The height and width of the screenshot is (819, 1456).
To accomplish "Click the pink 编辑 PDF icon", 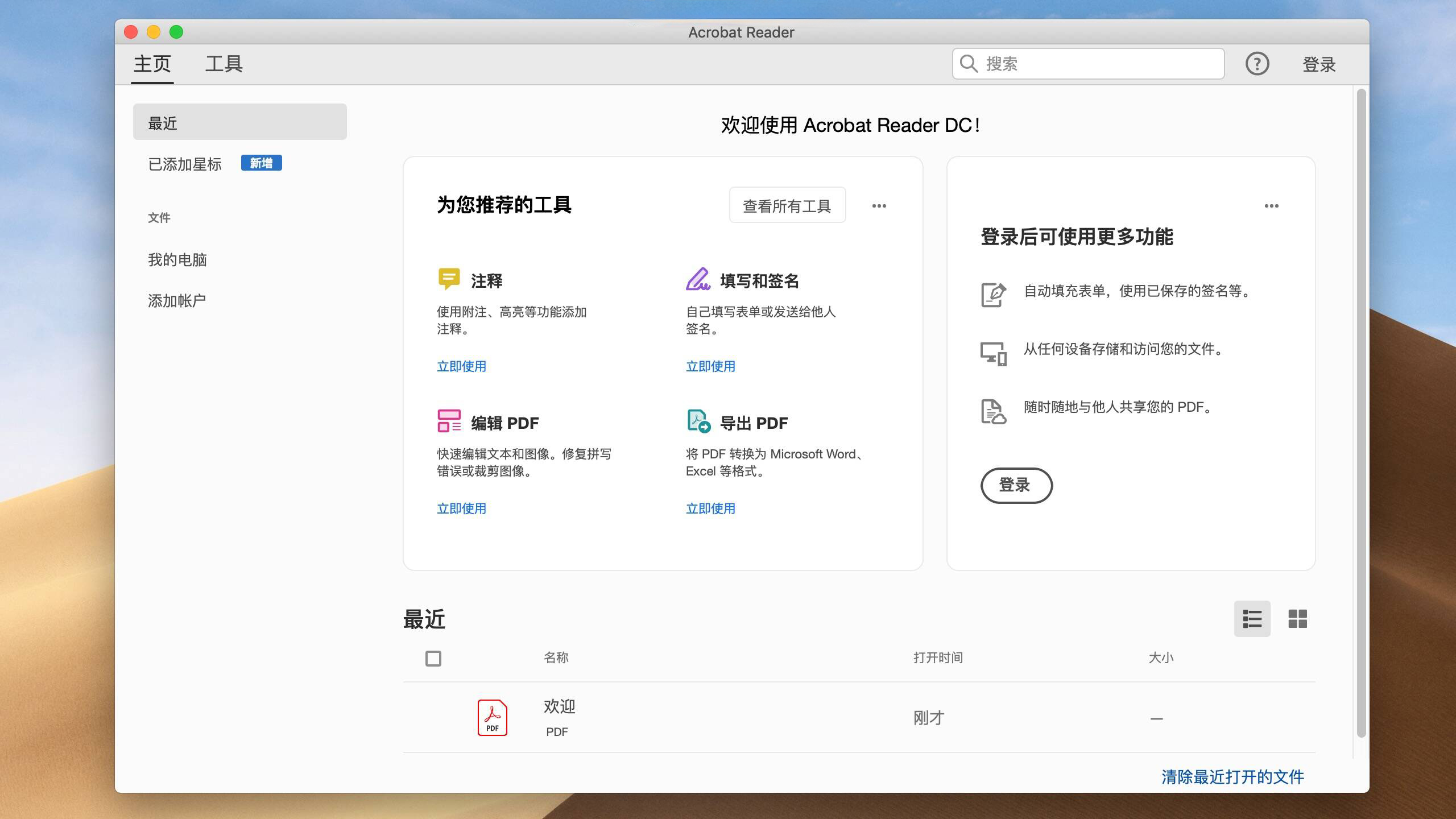I will click(449, 421).
